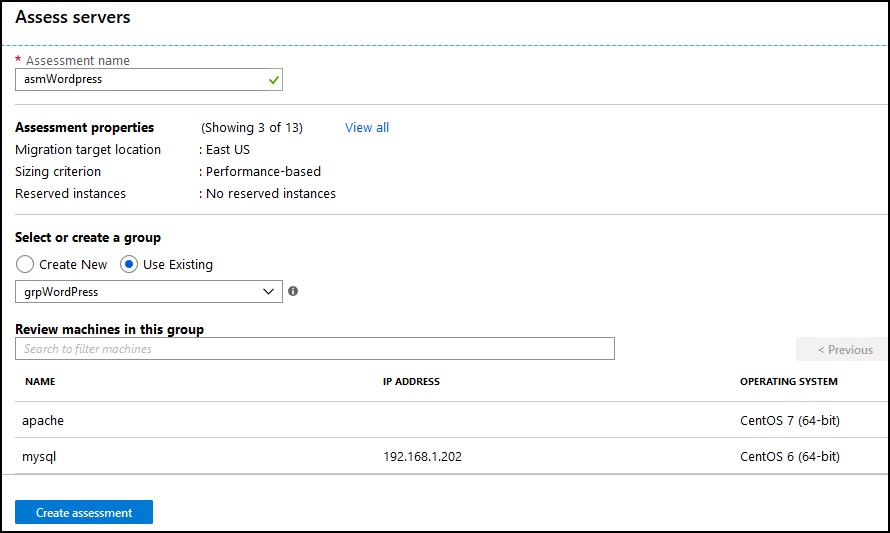Click the green checkmark in Assessment name field

point(274,80)
